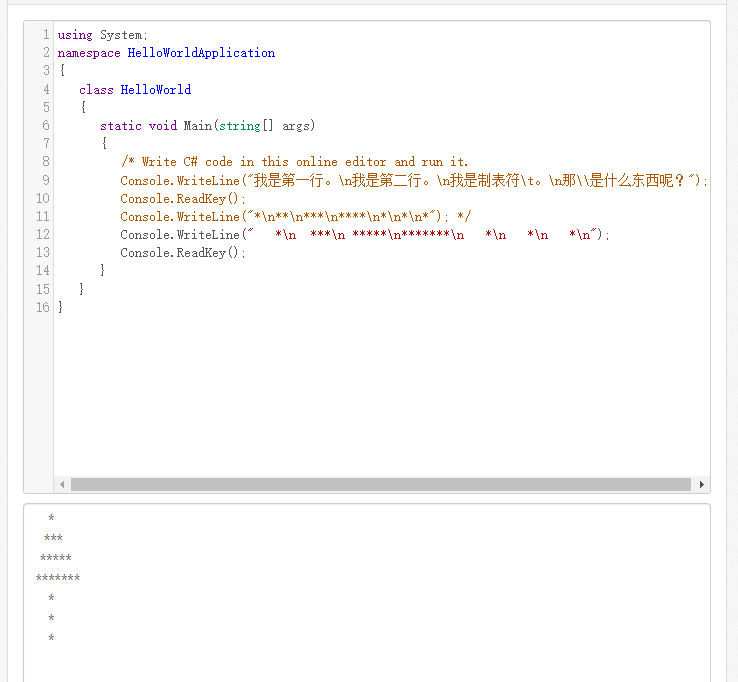Click 'class HelloWorld' in the code
Viewport: 738px width, 682px height.
(135, 89)
